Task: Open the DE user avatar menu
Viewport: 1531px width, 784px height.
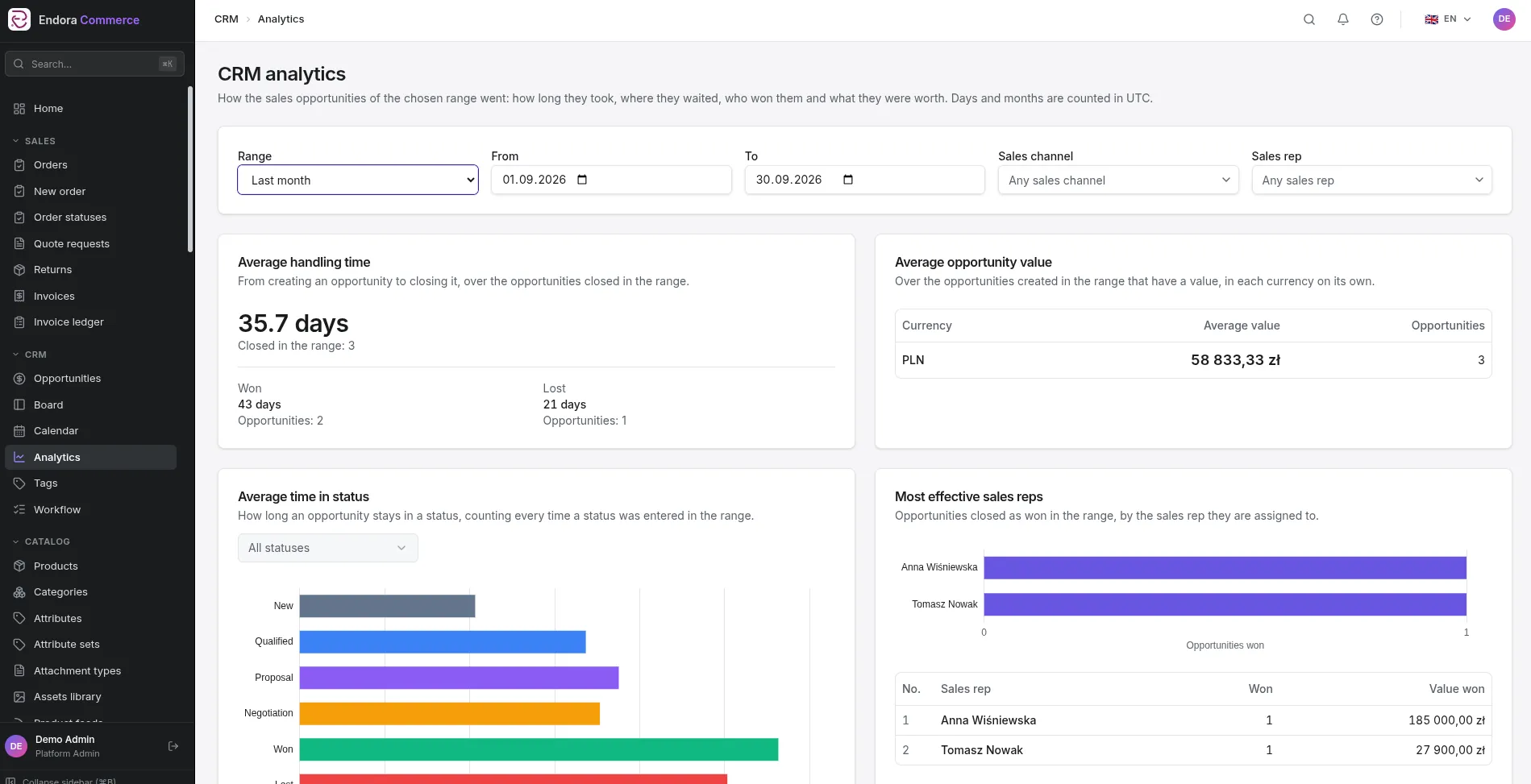Action: [x=1504, y=19]
